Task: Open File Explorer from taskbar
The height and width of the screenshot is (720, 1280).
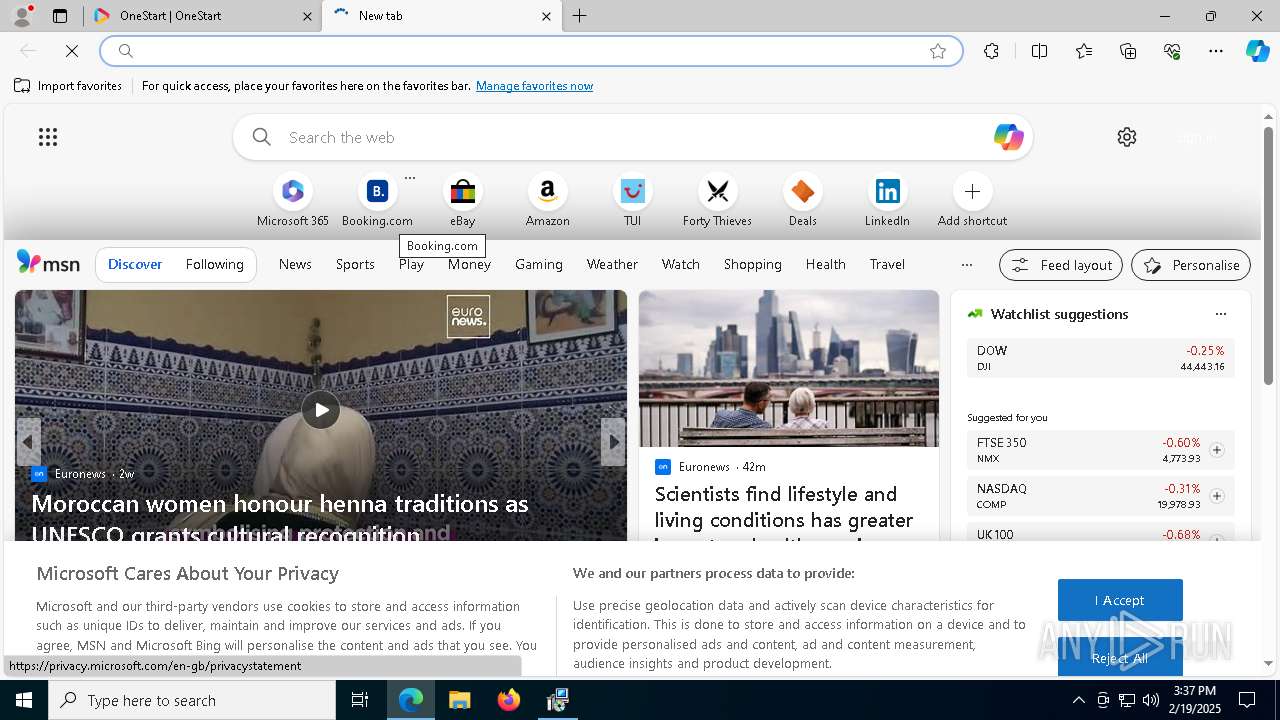Action: [459, 700]
